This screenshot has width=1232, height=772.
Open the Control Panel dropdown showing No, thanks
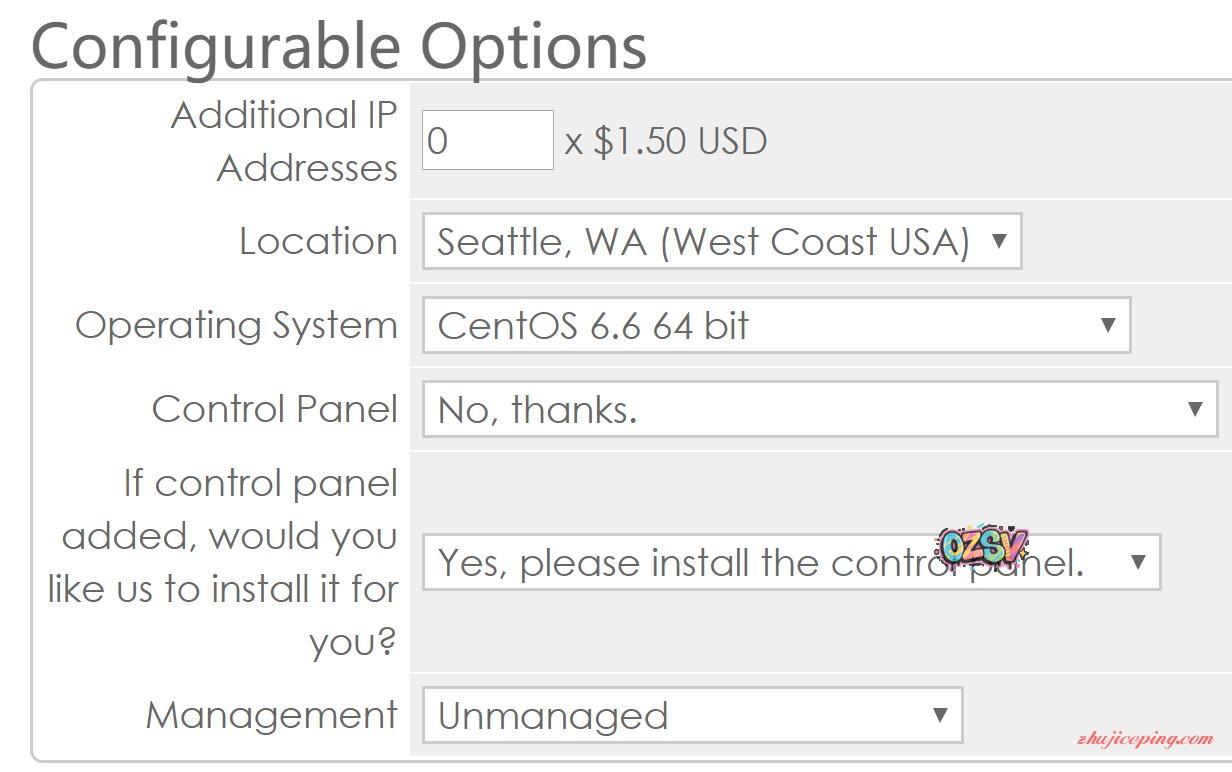tap(800, 409)
